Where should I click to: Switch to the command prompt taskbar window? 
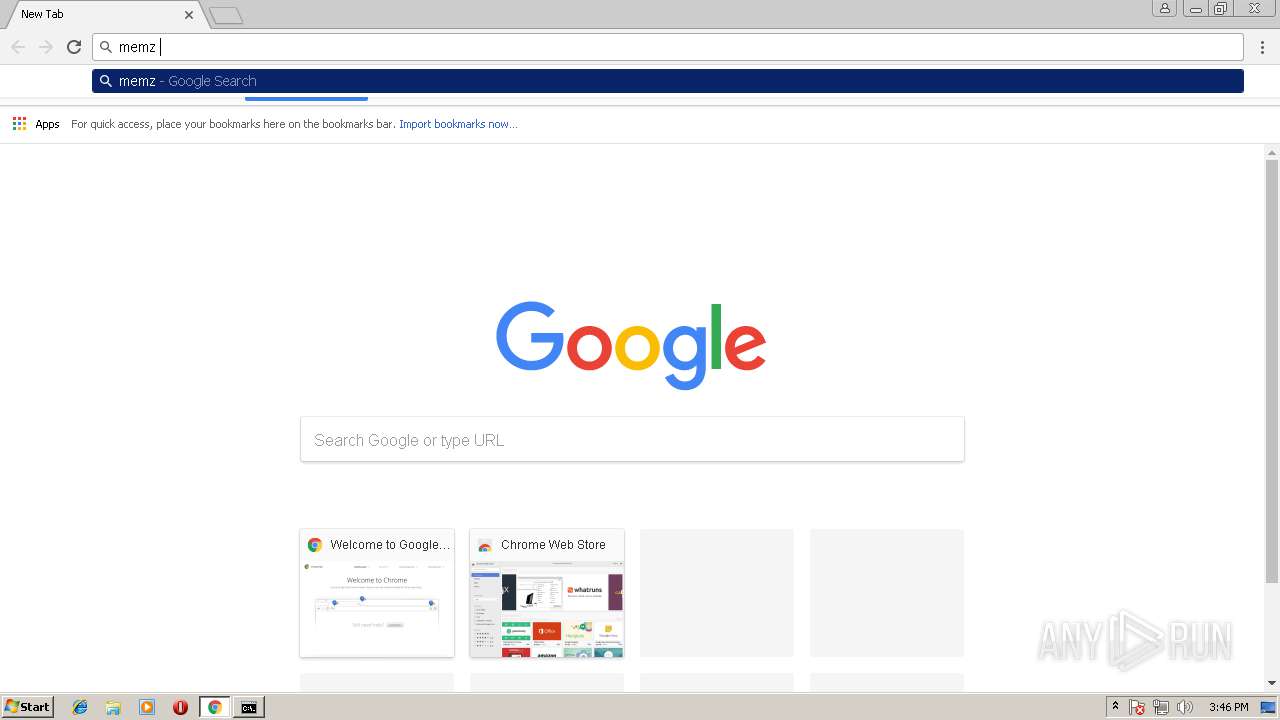click(248, 707)
